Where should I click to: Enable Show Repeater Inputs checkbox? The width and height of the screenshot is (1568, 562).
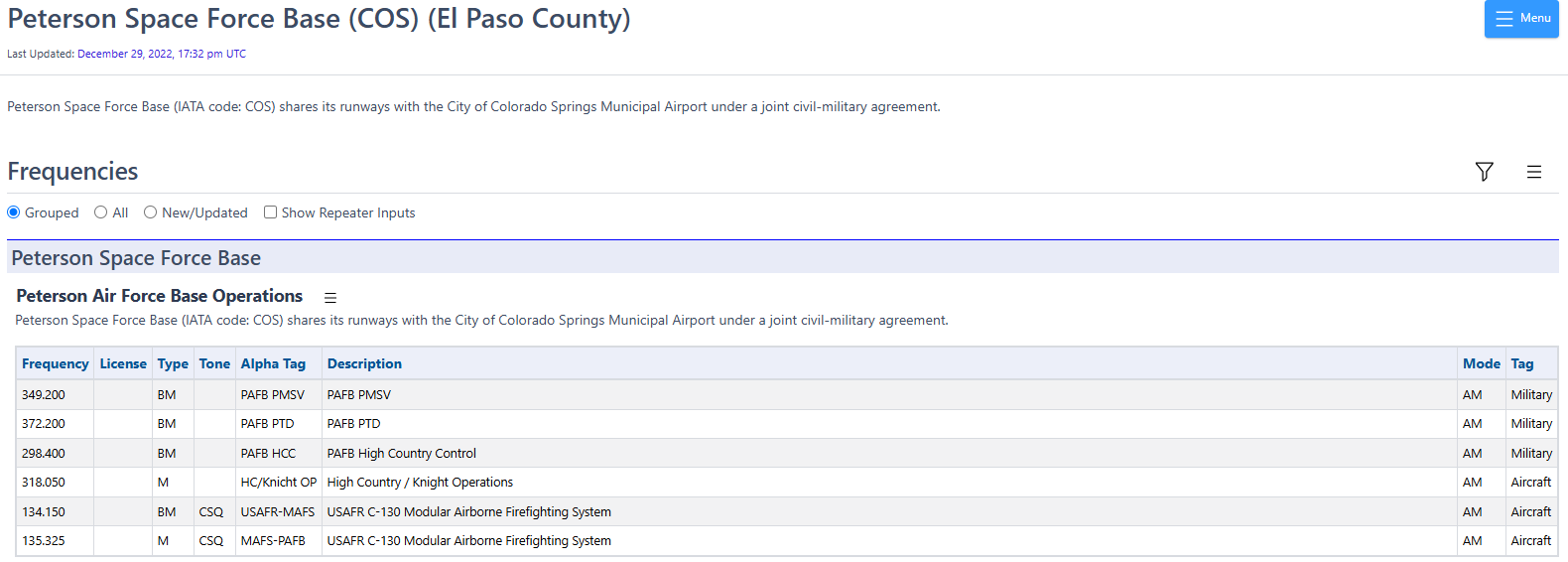click(270, 212)
